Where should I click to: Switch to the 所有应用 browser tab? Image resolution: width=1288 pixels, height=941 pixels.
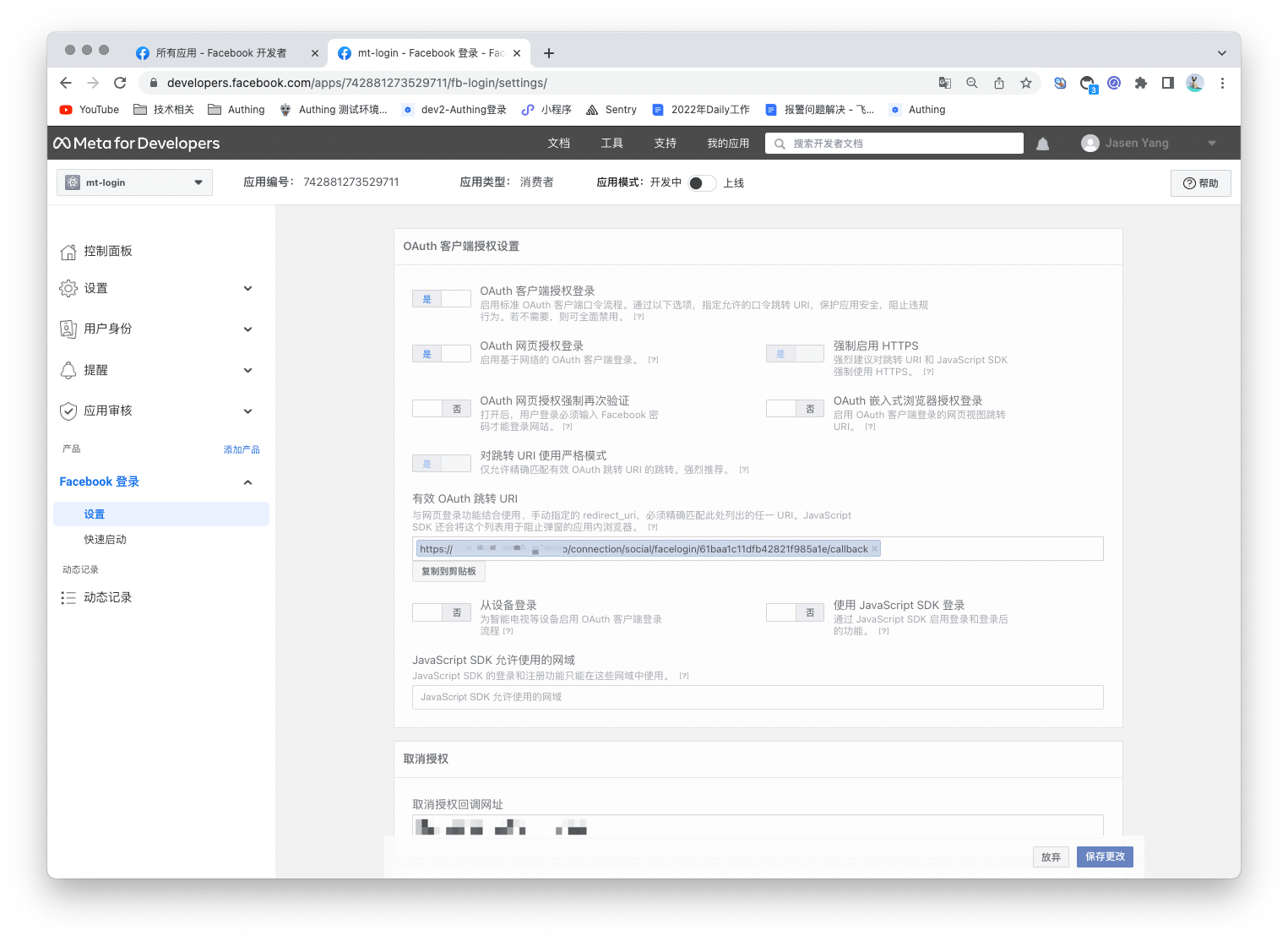[221, 53]
